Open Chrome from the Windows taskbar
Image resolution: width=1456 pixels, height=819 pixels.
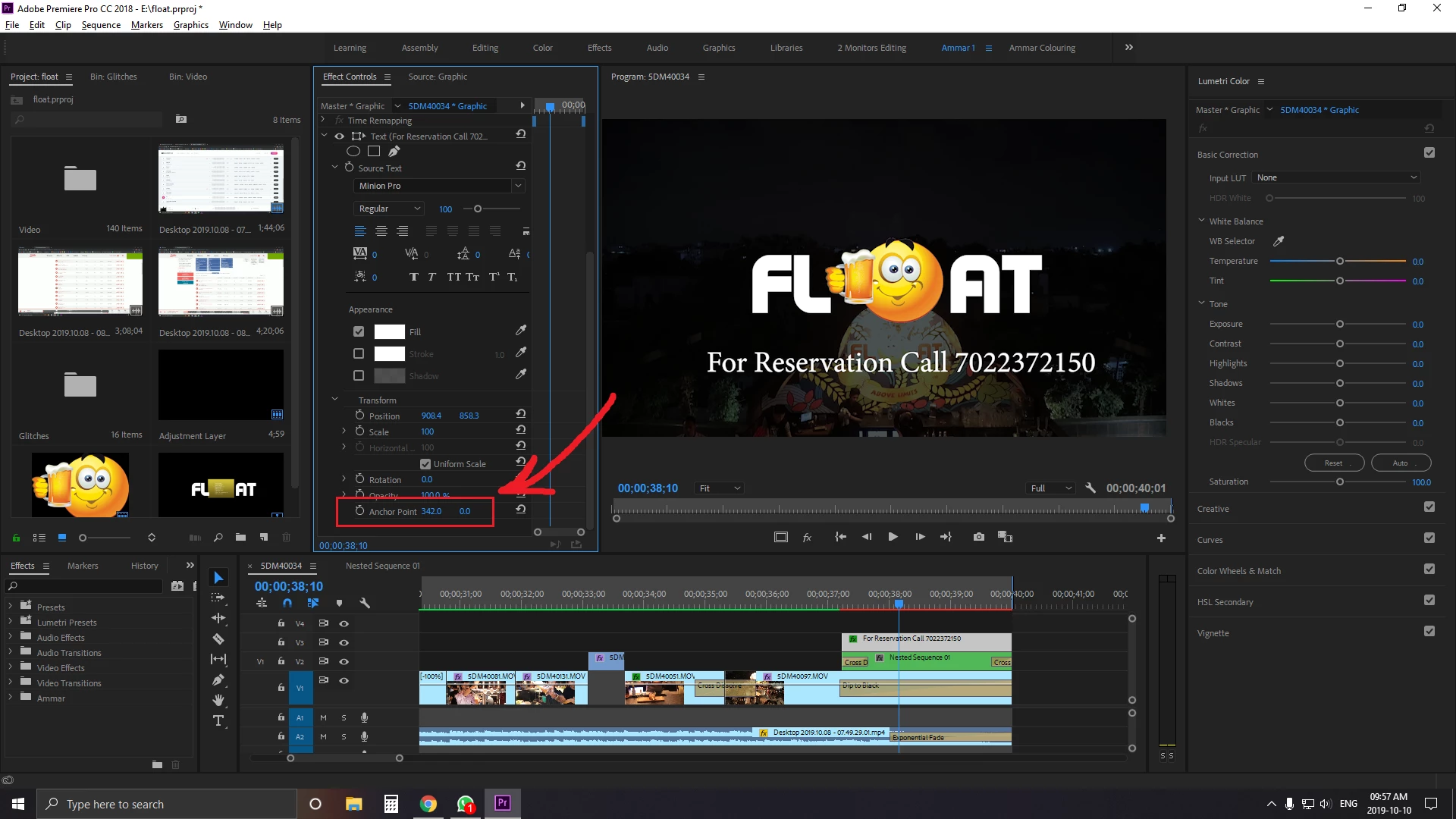[x=428, y=804]
